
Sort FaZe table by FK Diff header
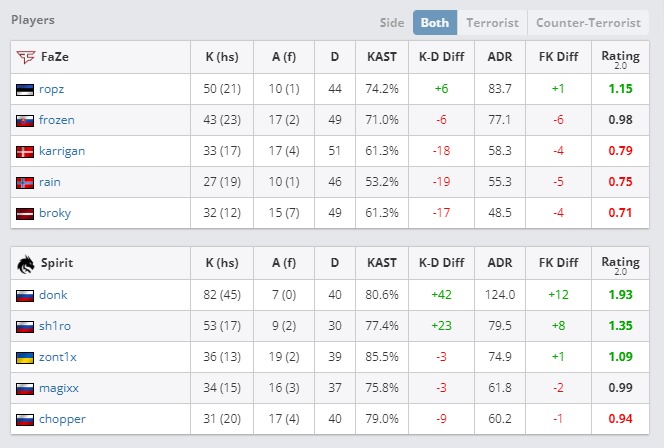coord(560,57)
